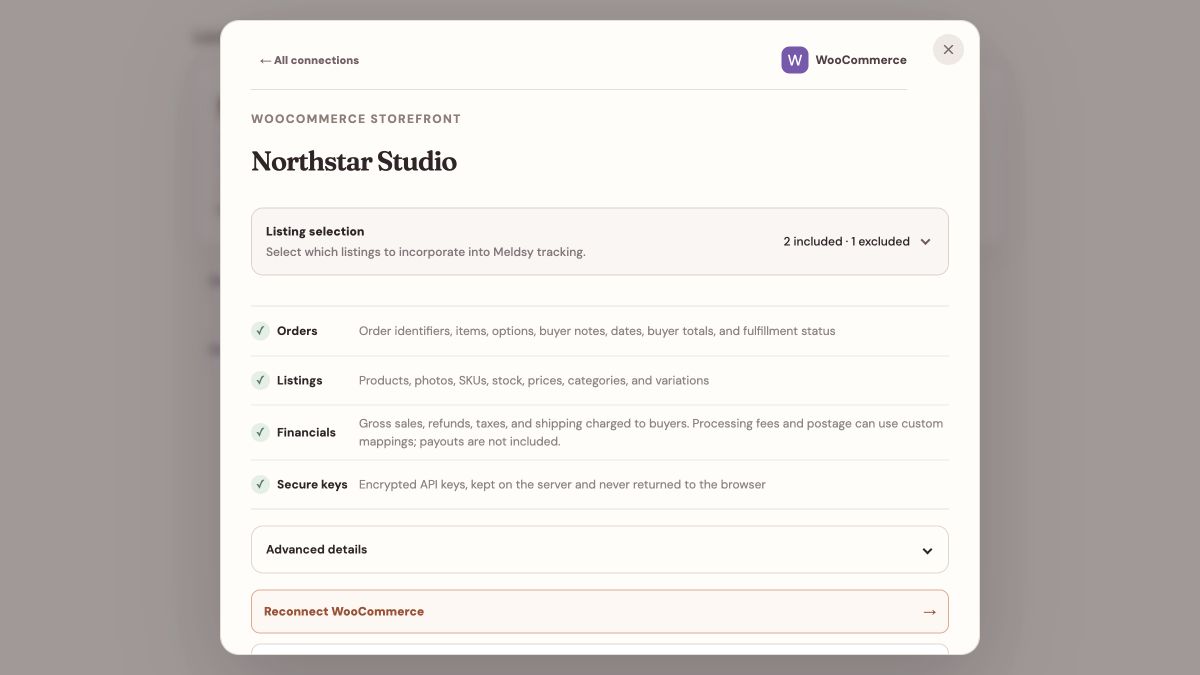Expand the Advanced details section
The image size is (1200, 675).
pos(600,550)
